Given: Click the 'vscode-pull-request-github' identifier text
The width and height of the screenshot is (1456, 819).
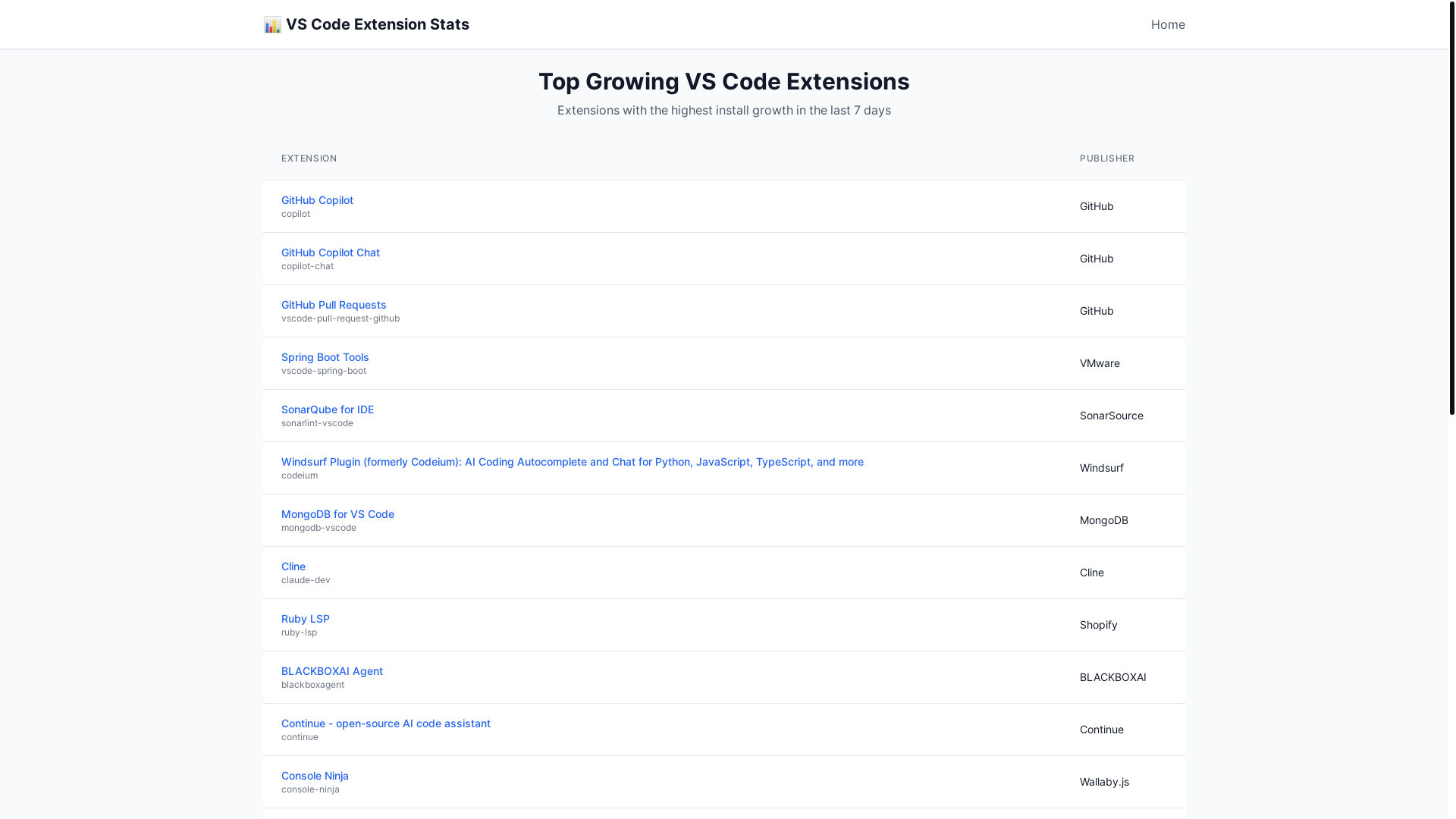Looking at the screenshot, I should 340,318.
